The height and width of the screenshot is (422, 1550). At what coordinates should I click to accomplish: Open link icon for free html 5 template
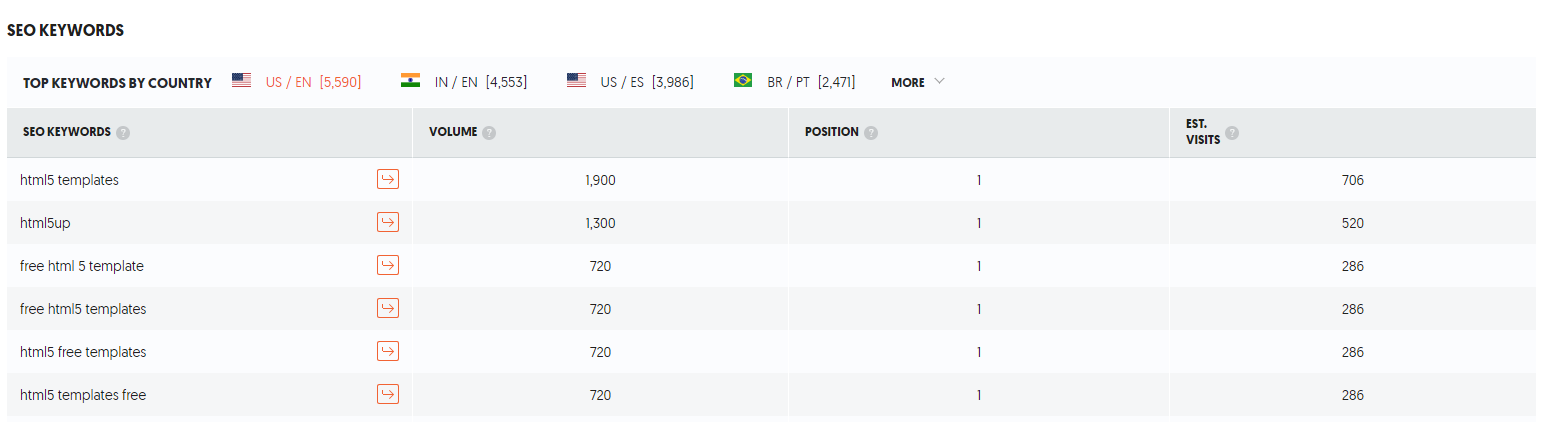[388, 266]
